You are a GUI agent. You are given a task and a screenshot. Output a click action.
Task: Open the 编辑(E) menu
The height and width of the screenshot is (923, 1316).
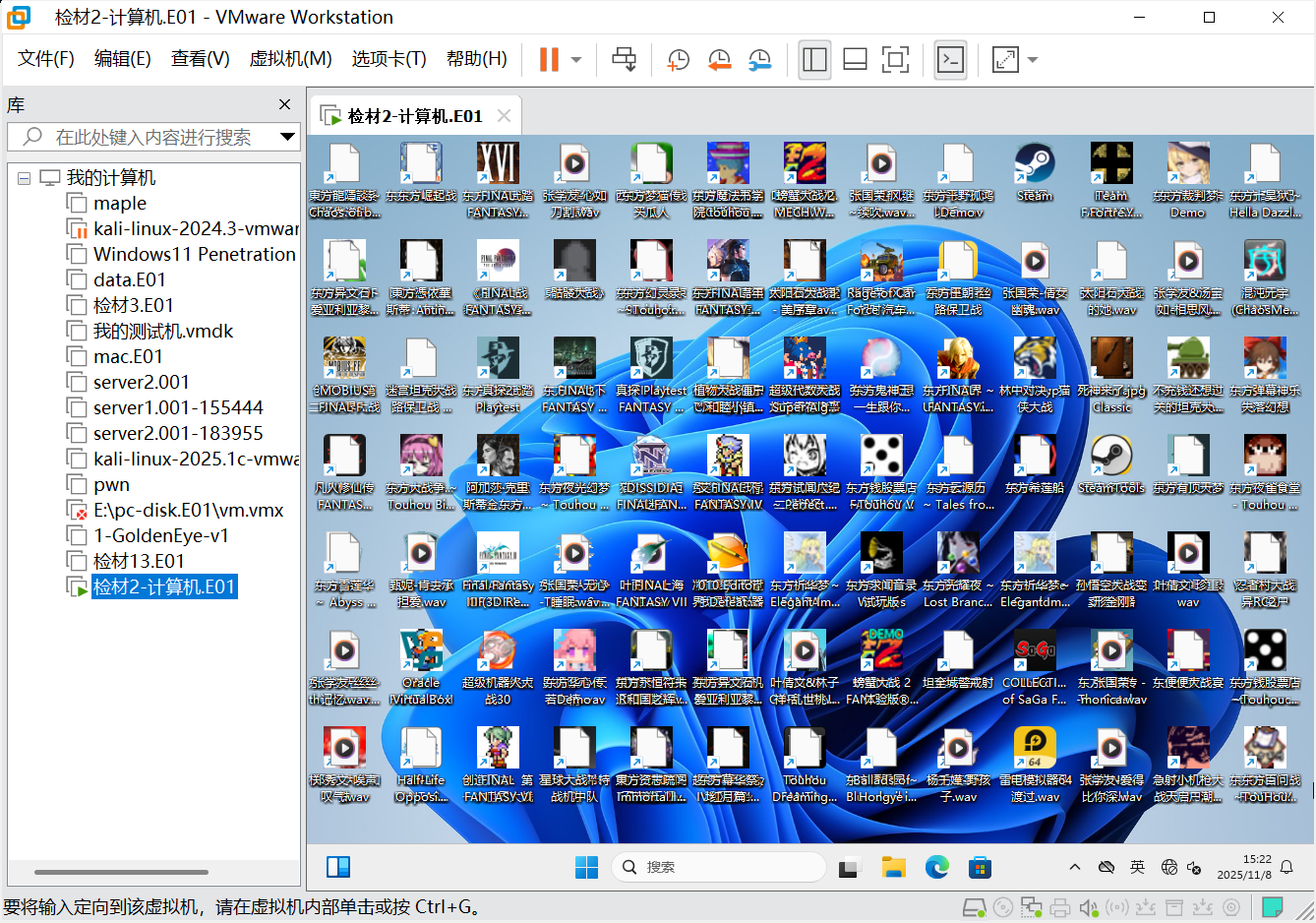pyautogui.click(x=123, y=59)
